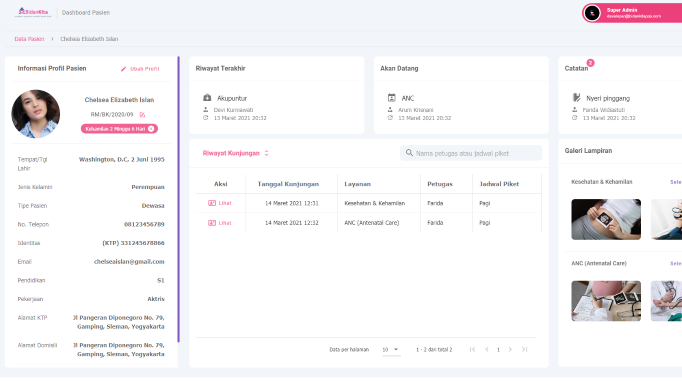Click Ubah Profil link

pyautogui.click(x=145, y=69)
